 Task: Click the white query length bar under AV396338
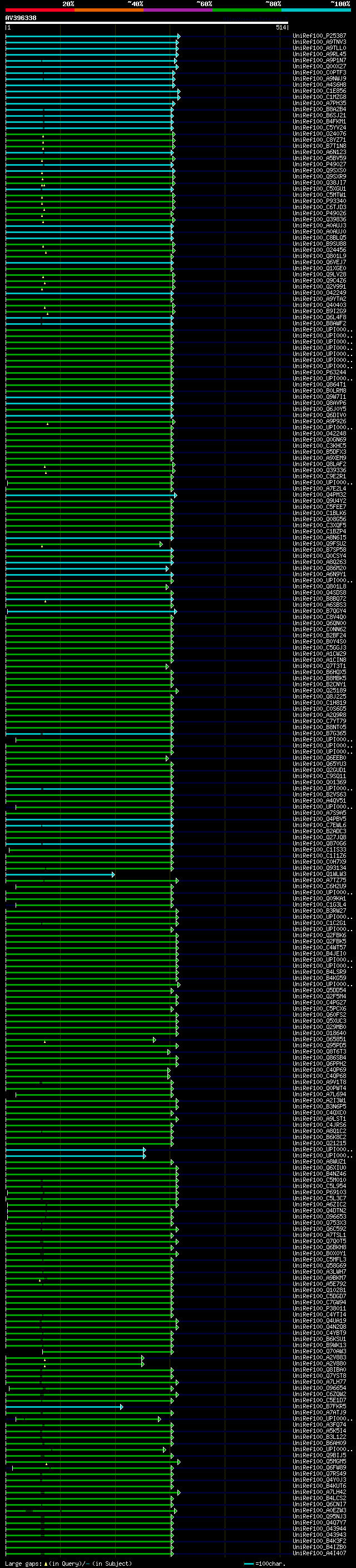pos(147,22)
